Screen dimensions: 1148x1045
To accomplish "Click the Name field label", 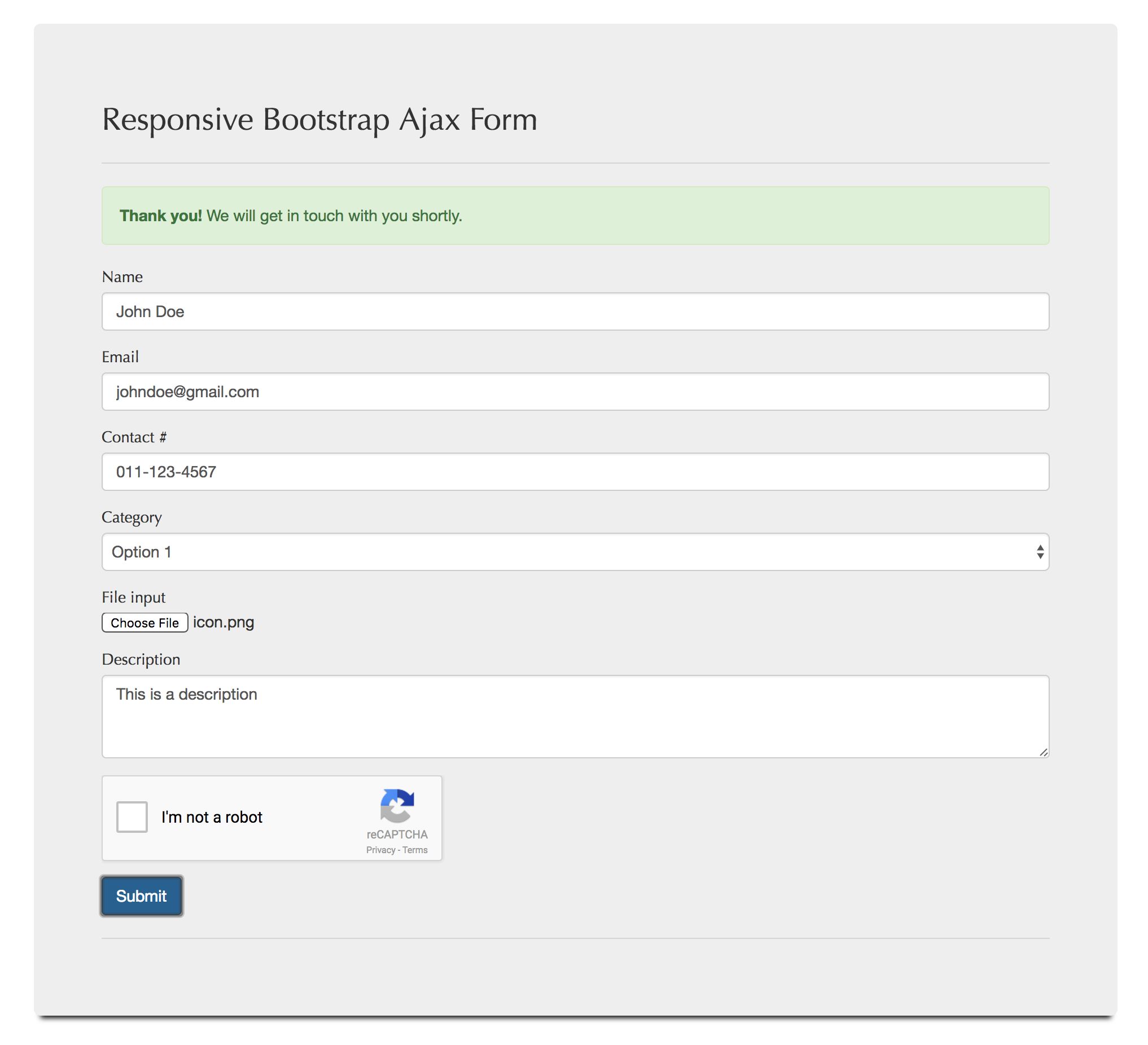I will pyautogui.click(x=122, y=277).
